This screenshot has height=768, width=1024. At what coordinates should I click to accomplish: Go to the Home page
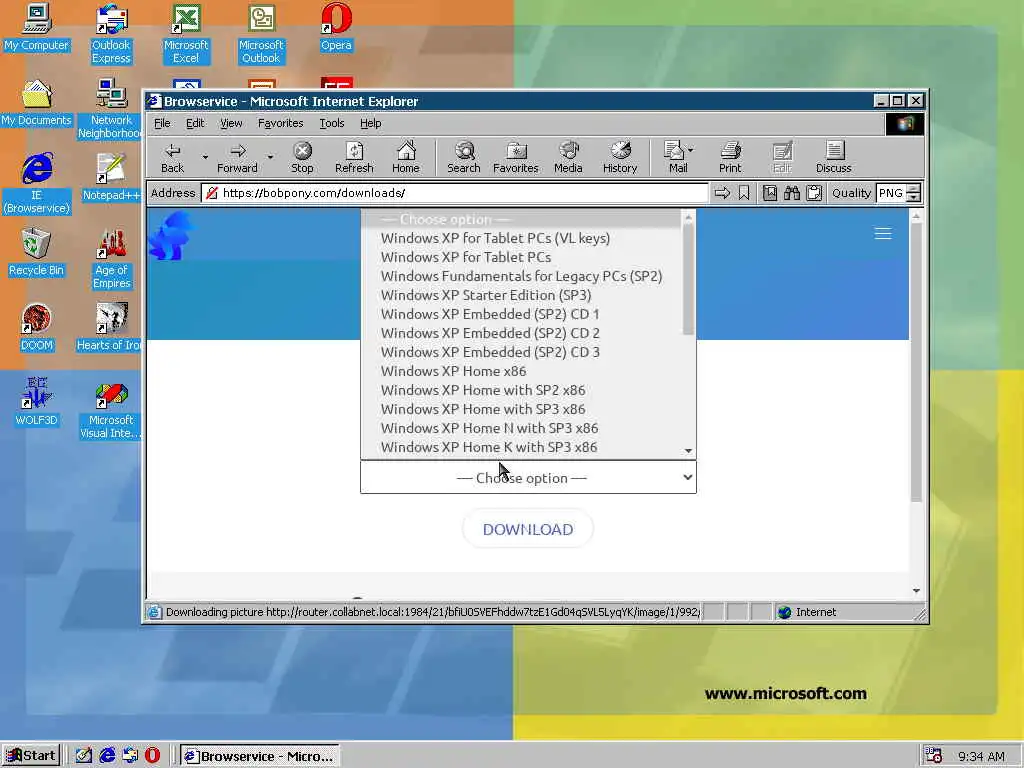[x=406, y=157]
